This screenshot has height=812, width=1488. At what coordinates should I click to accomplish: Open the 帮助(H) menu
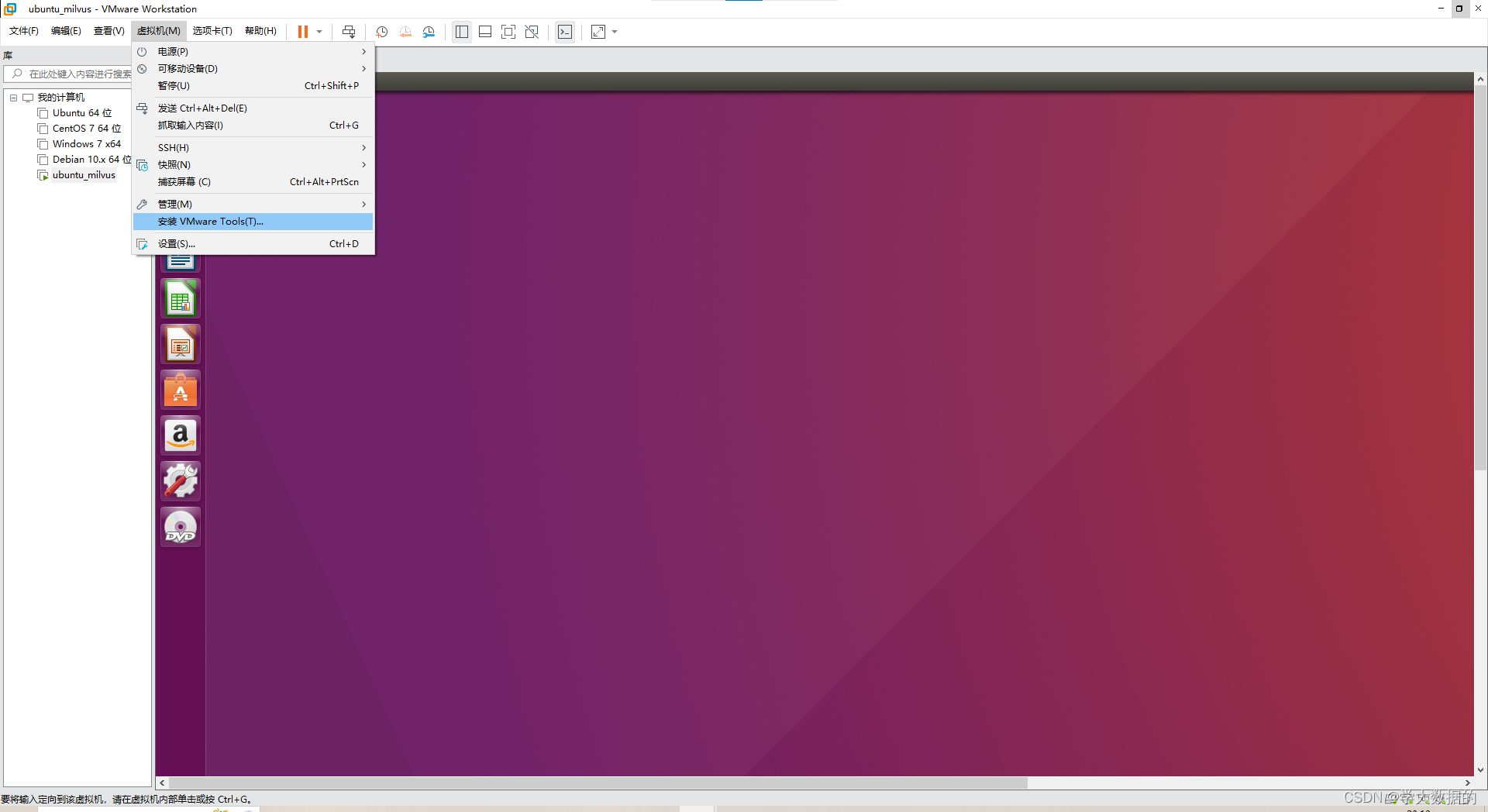click(x=260, y=31)
